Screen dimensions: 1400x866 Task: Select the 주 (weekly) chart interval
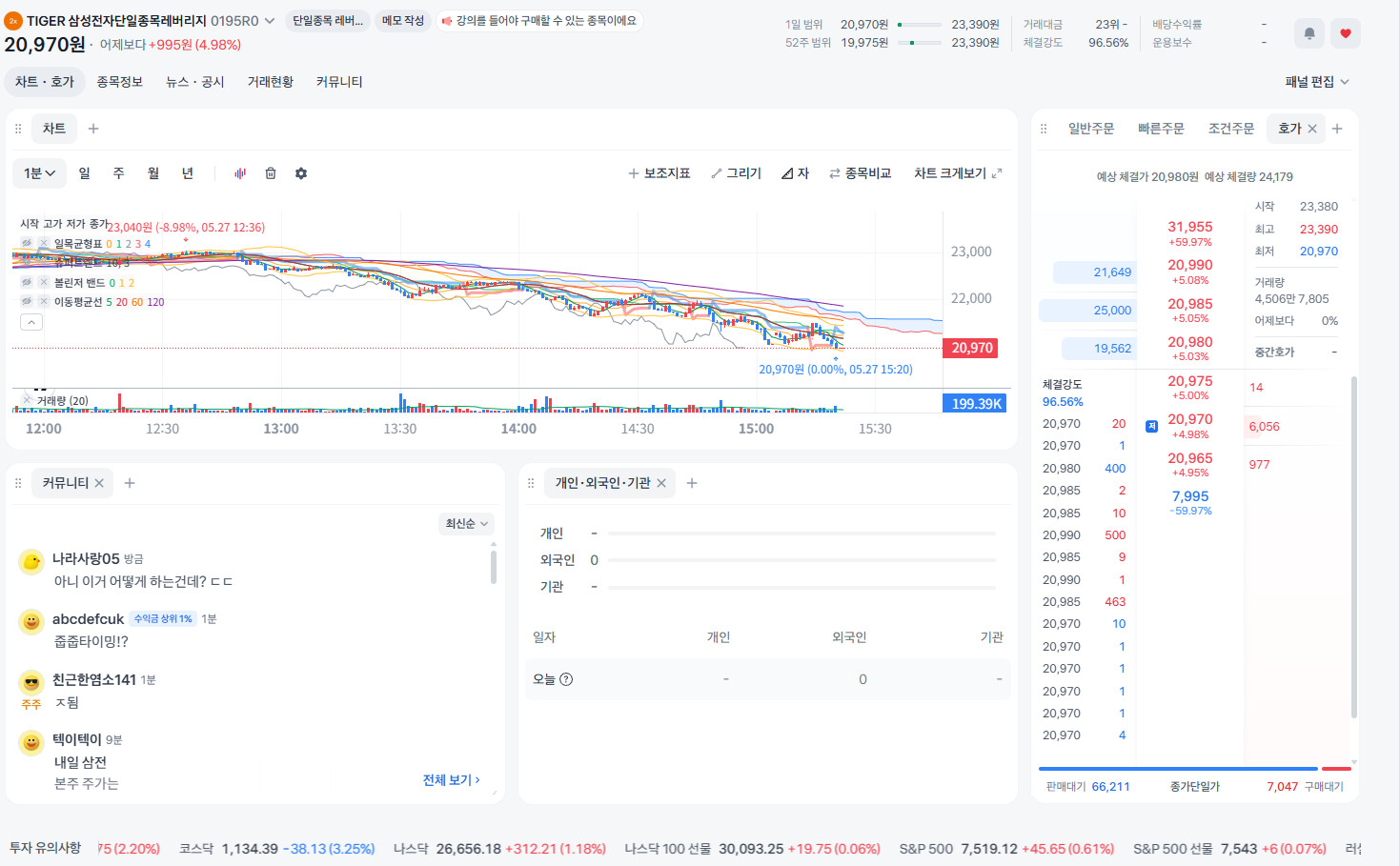click(x=118, y=173)
